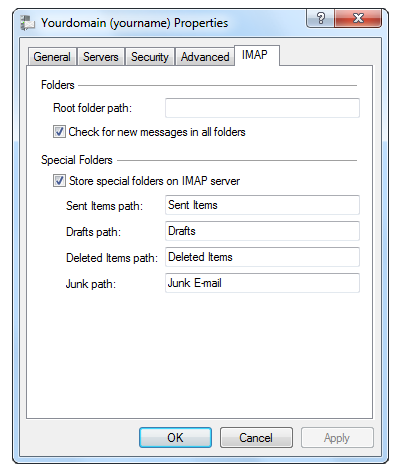398x472 pixels.
Task: Edit the Drafts path field
Action: point(262,231)
